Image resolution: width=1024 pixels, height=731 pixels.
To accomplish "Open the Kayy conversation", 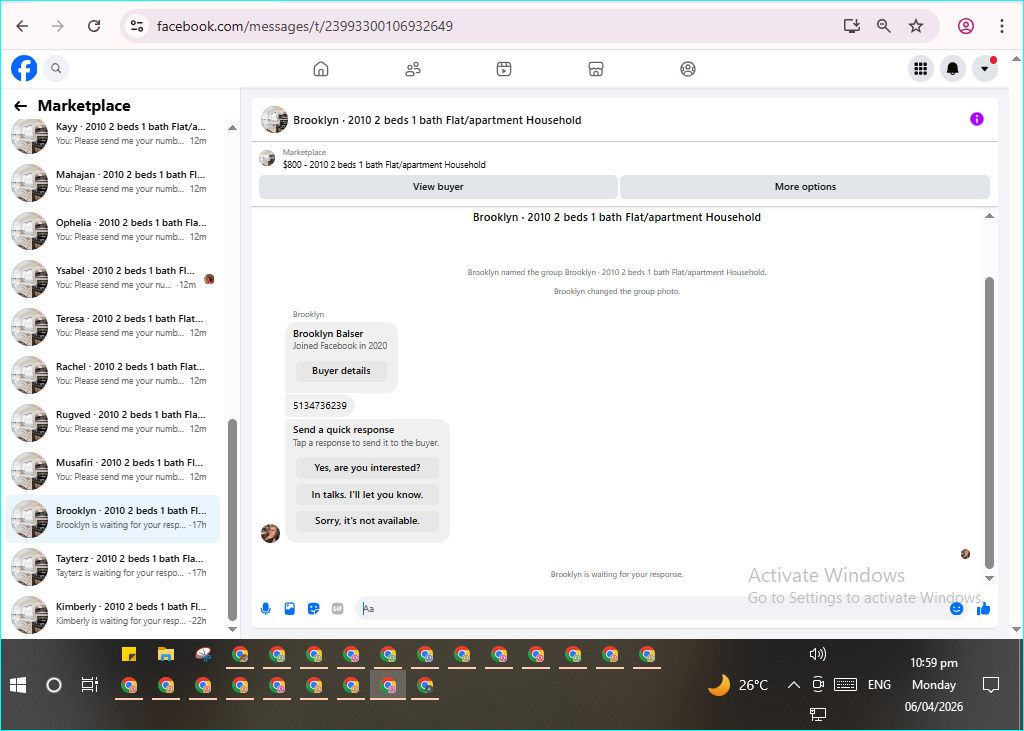I will 112,134.
